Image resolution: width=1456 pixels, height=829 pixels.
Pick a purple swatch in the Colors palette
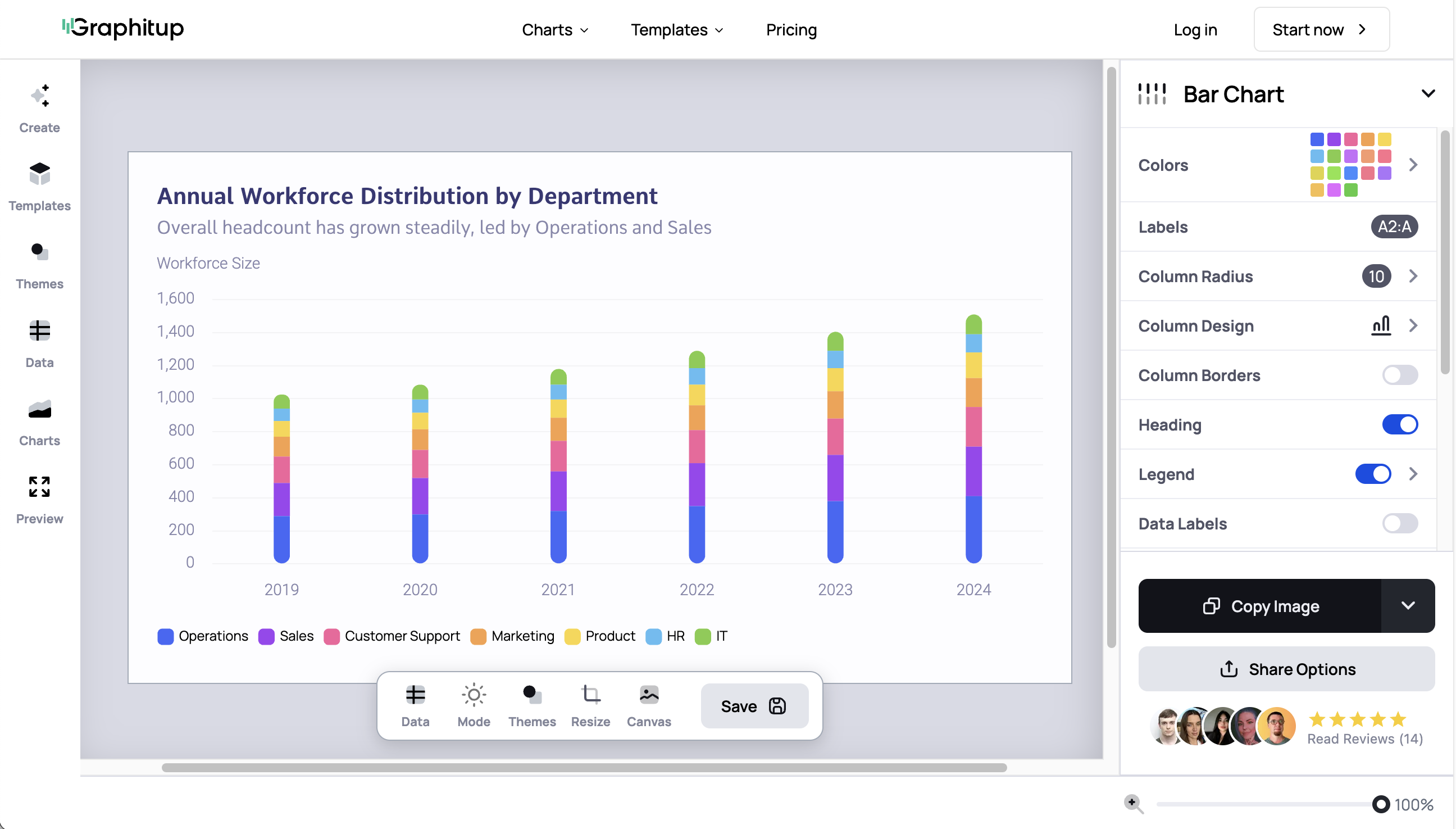1334,138
